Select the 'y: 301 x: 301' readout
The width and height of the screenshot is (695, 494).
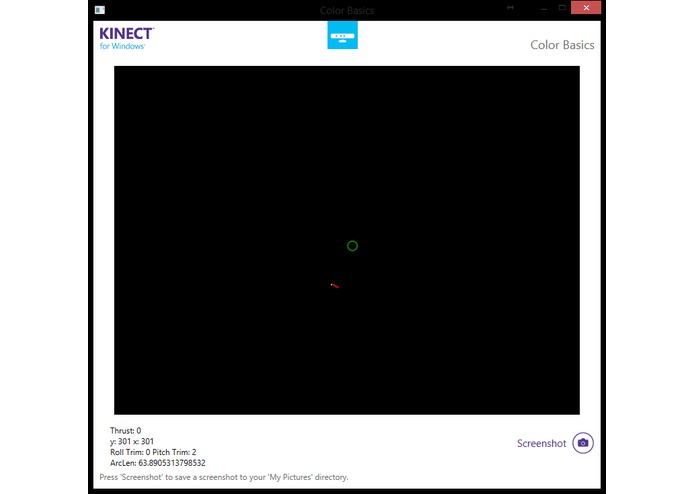[132, 441]
